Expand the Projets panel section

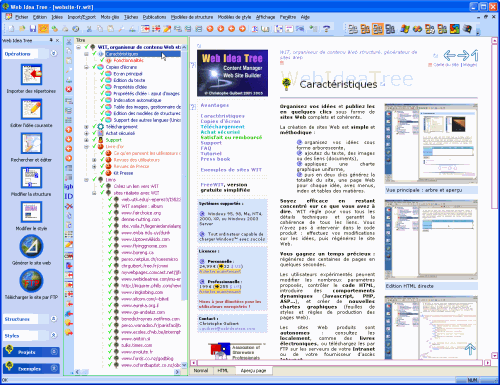coord(54,352)
